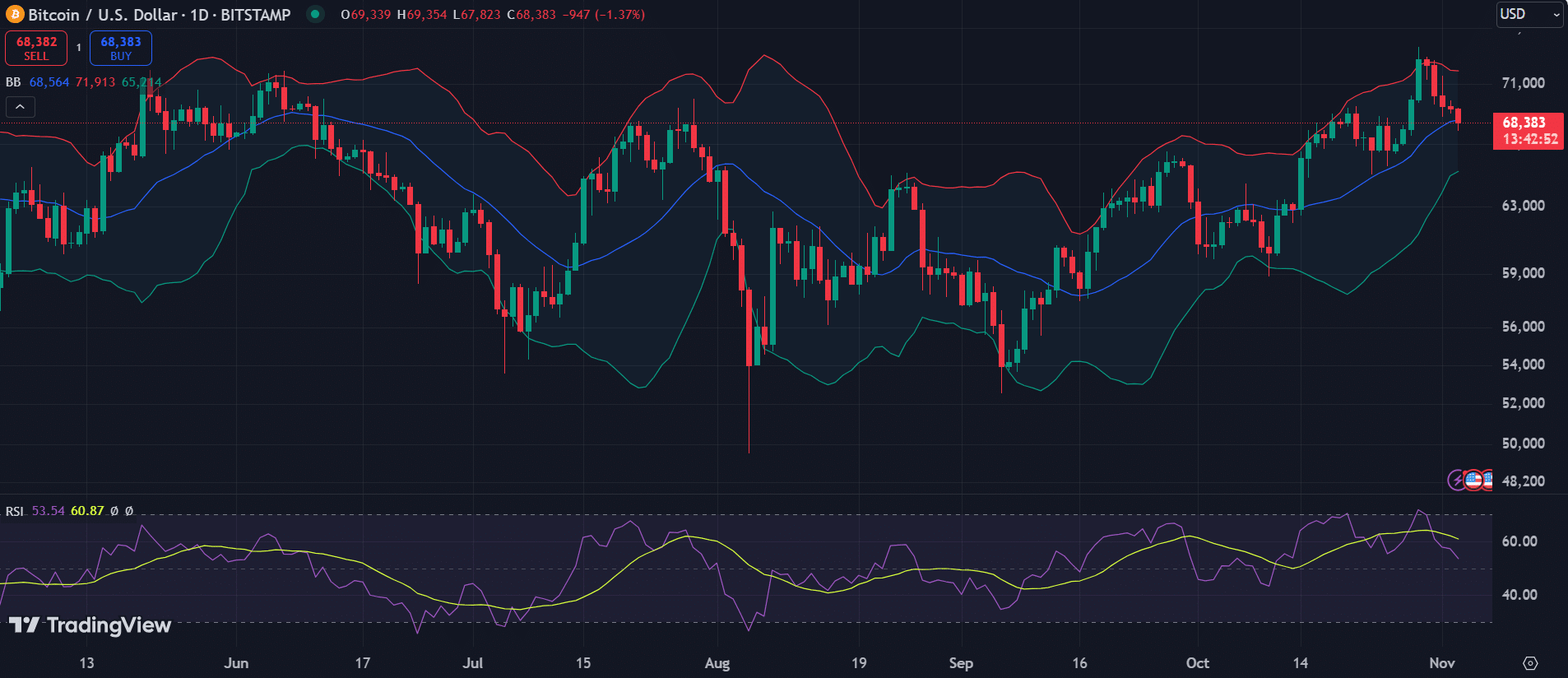The image size is (1568, 678).
Task: Click the low price L67,823
Action: coord(476,15)
